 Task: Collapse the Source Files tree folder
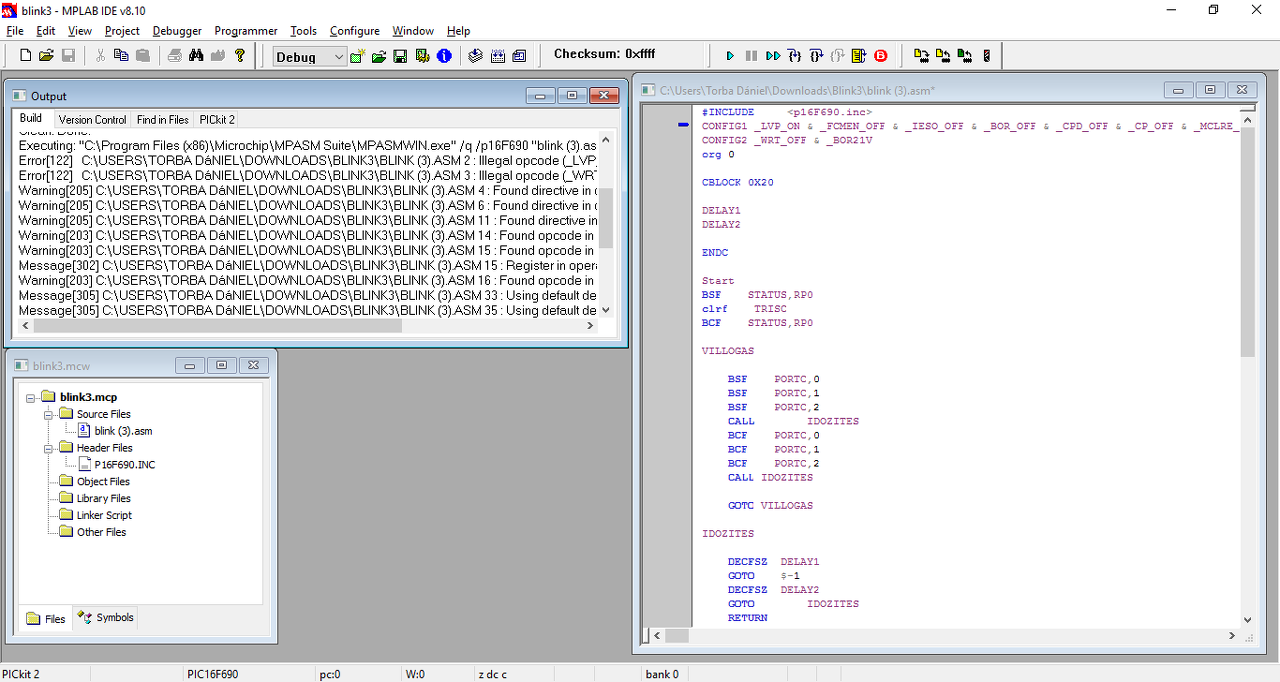pos(47,414)
